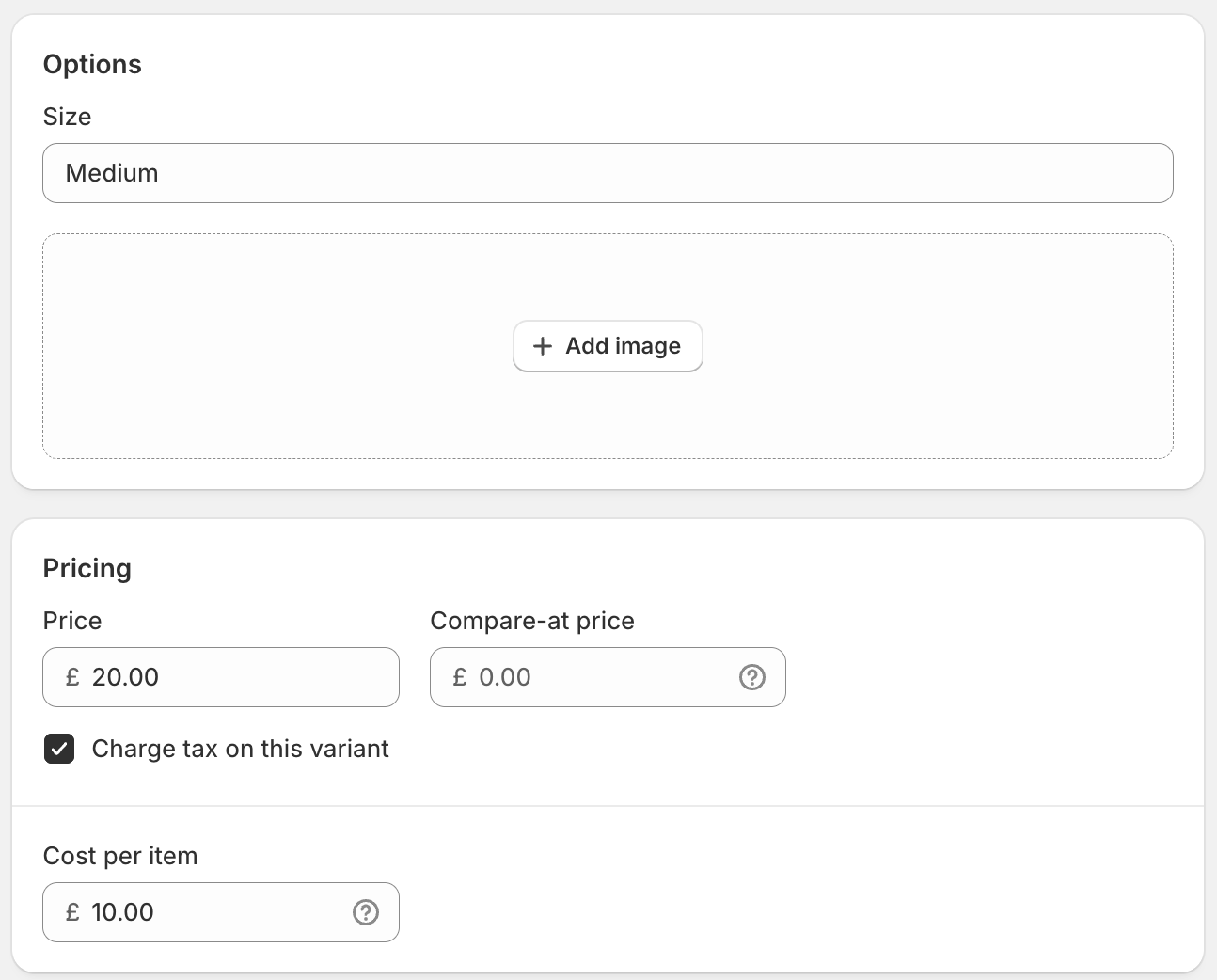The width and height of the screenshot is (1217, 980).
Task: Click the Options section heading
Action: 92,64
